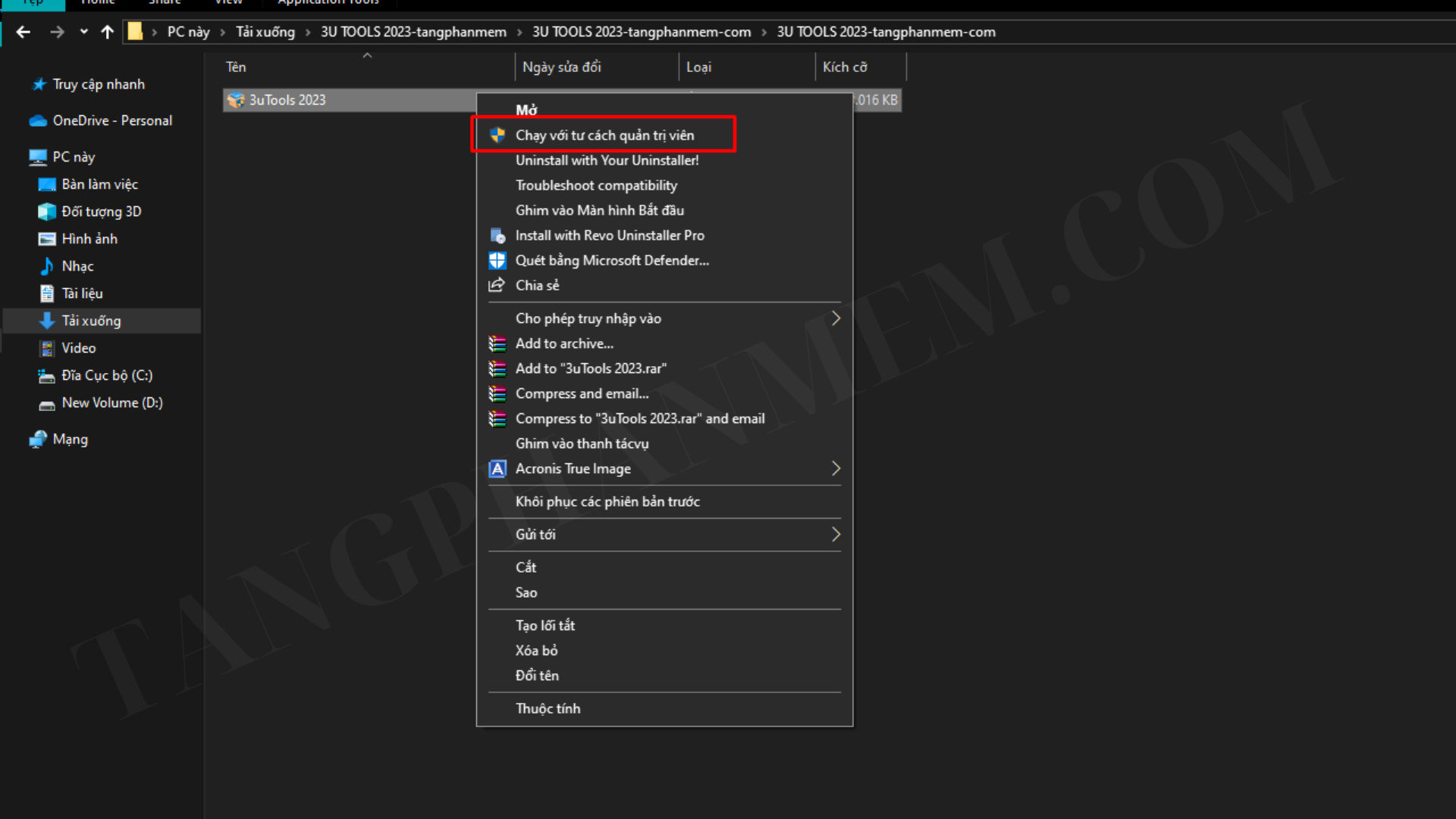
Task: Select Tạo lối tắt menu entry
Action: pos(544,626)
